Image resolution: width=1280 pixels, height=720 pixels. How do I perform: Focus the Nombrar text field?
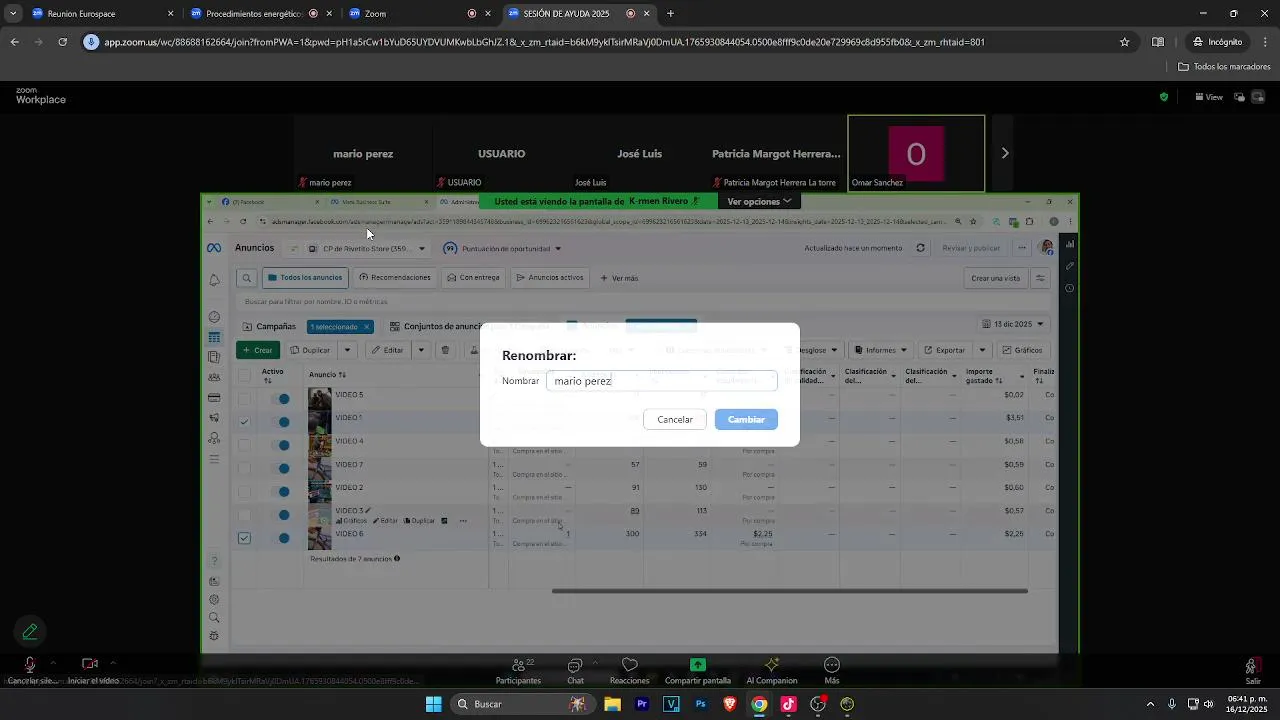(661, 381)
